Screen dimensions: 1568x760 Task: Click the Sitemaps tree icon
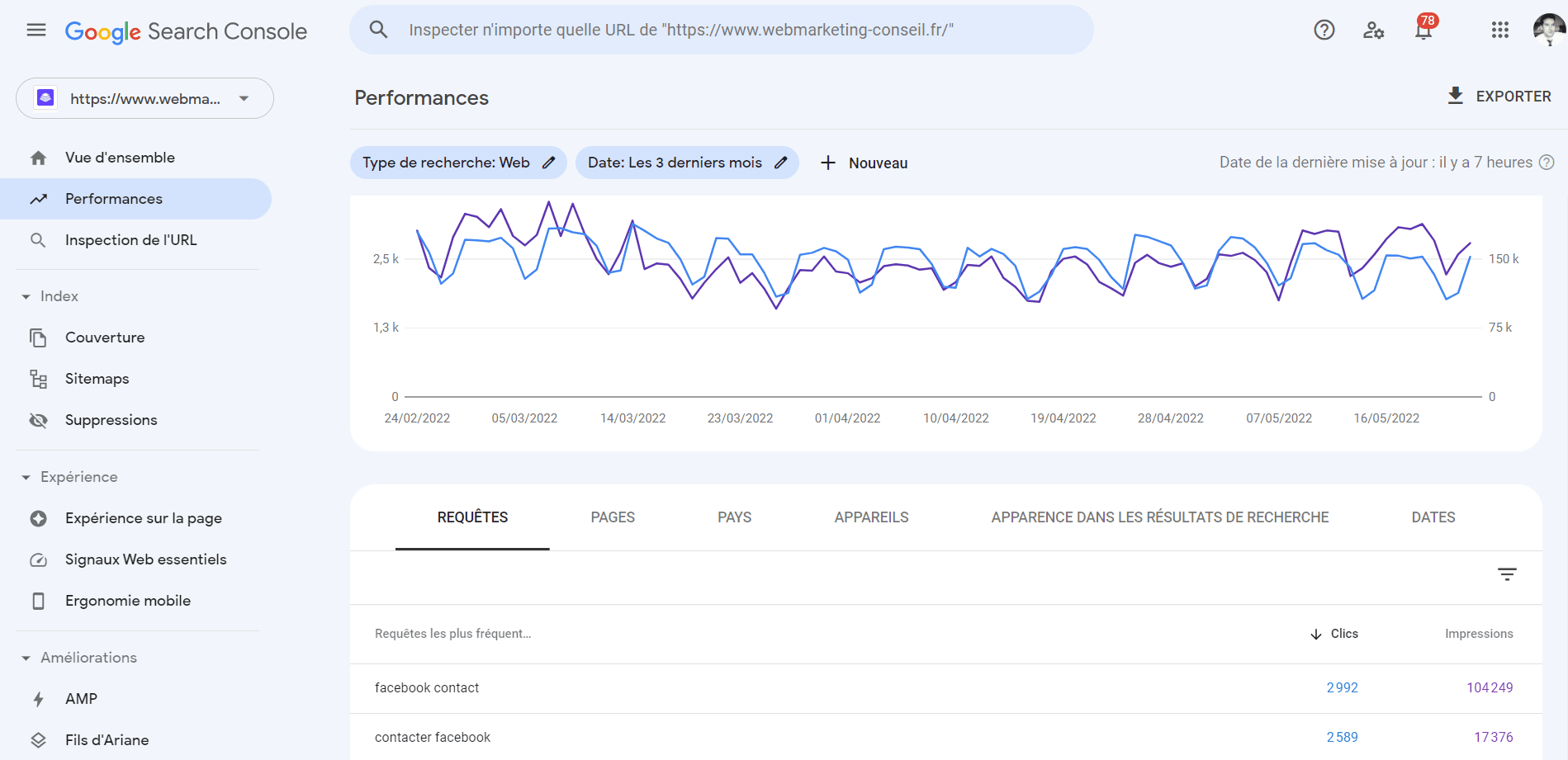coord(38,379)
